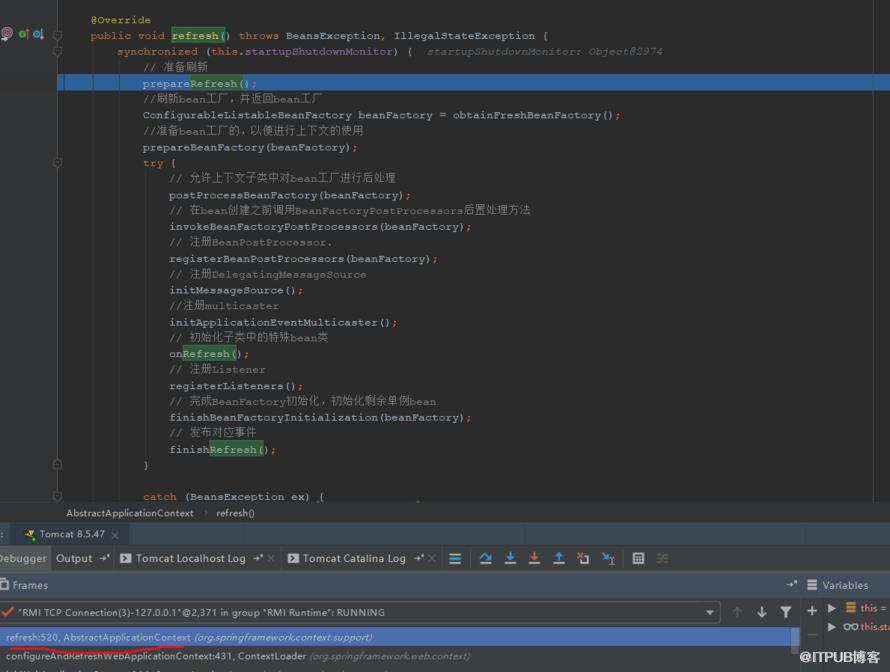Collapse the catch block fold marker
The width and height of the screenshot is (890, 672).
coord(57,496)
